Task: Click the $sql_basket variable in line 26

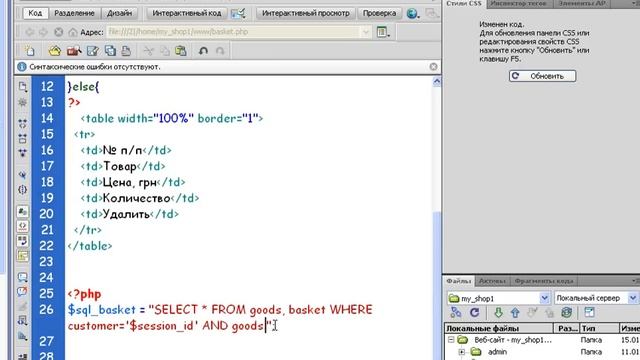Action: pos(101,310)
